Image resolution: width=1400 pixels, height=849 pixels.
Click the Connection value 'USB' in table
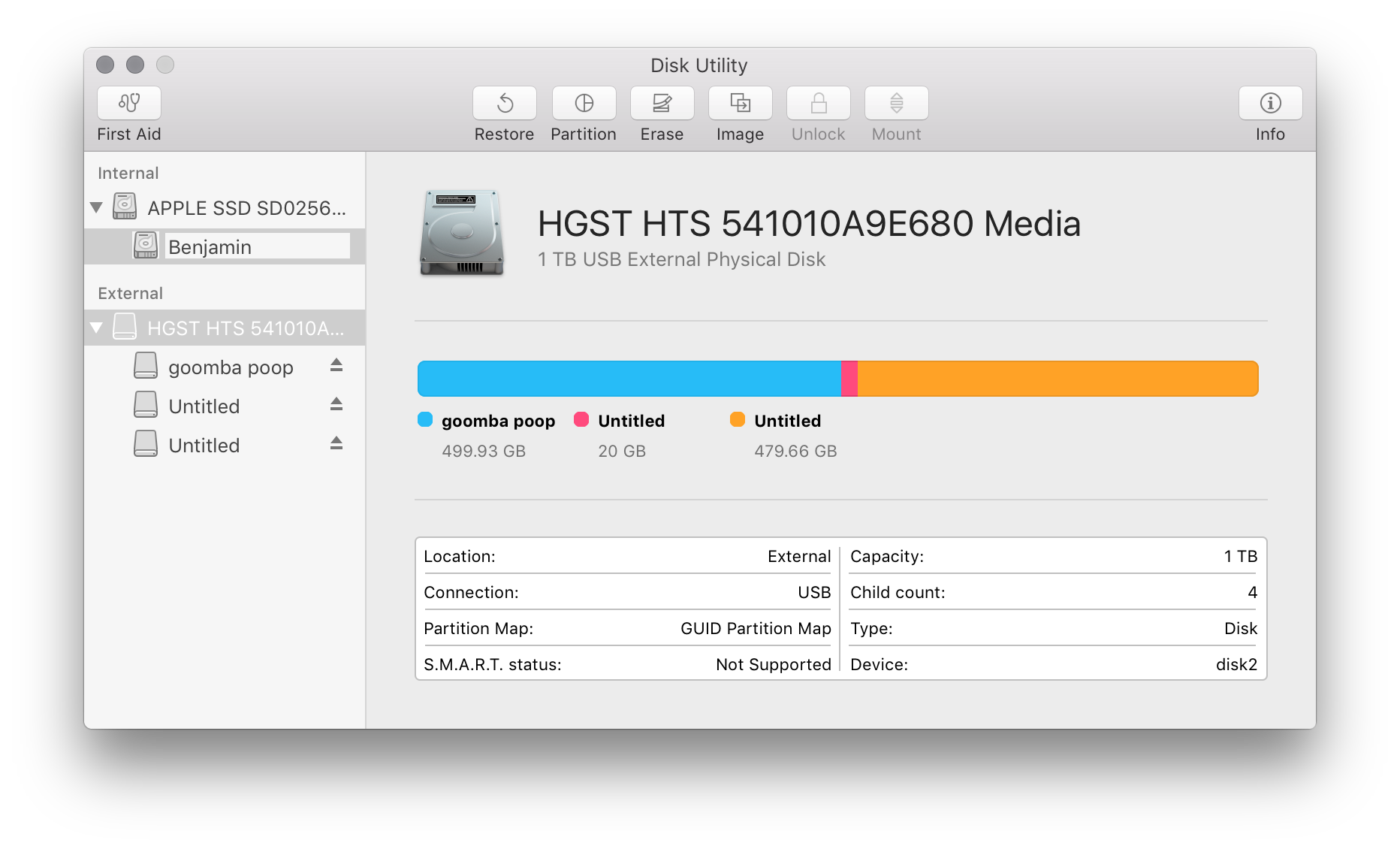814,592
